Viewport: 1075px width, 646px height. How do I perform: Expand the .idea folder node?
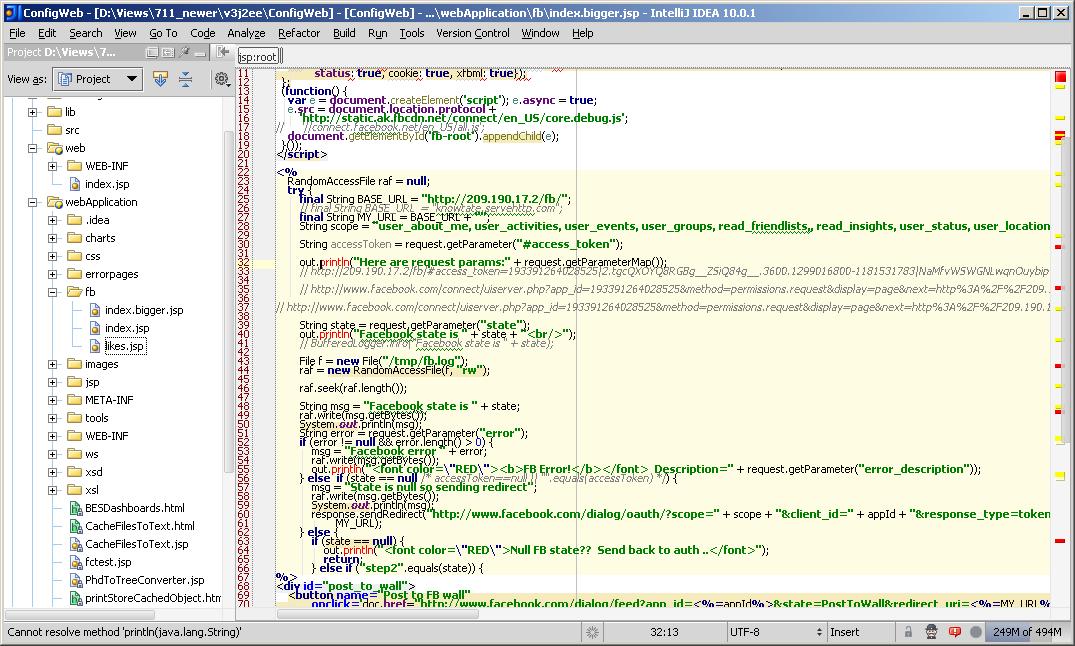click(53, 220)
